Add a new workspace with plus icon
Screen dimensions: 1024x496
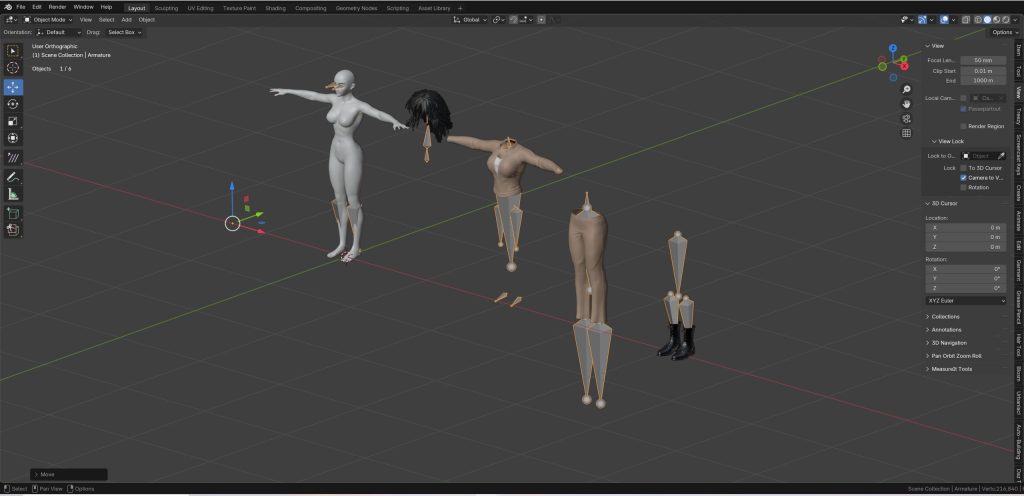tap(460, 8)
